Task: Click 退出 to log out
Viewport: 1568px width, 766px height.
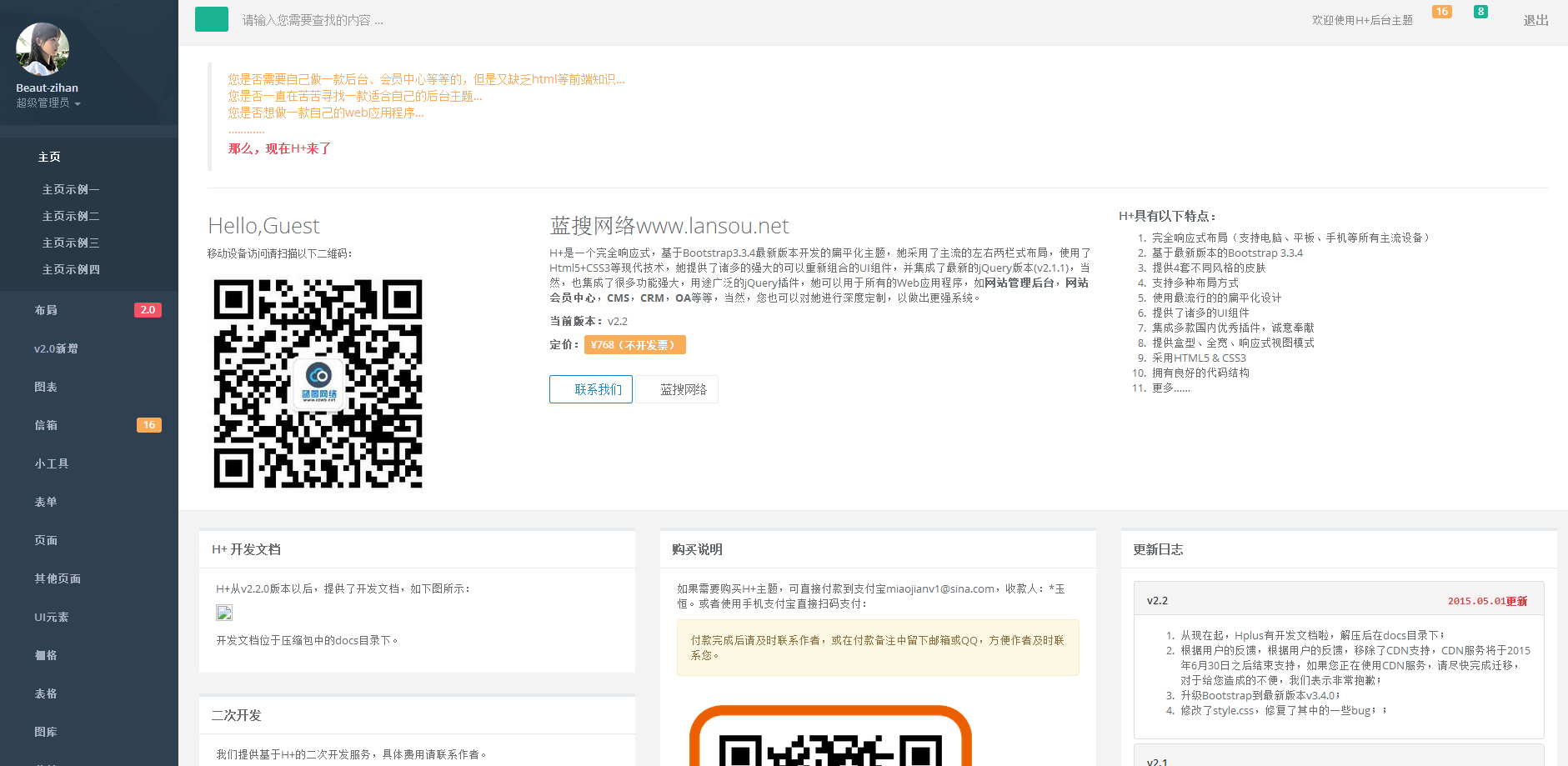Action: tap(1535, 21)
